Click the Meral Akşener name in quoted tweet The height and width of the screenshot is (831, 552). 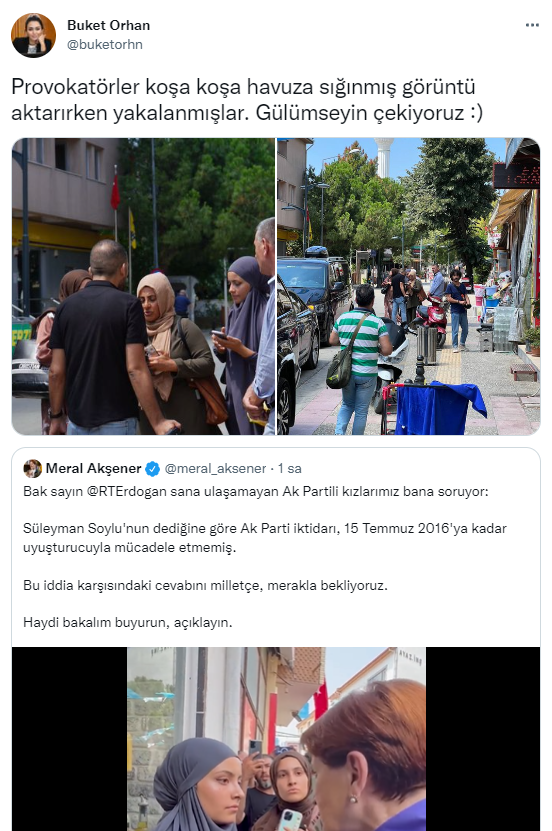click(93, 468)
